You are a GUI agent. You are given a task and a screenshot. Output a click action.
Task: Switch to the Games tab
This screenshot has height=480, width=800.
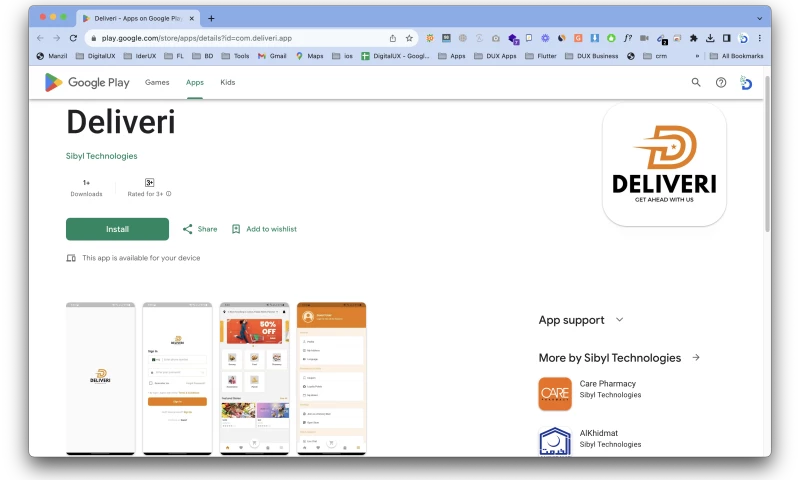[x=157, y=82]
